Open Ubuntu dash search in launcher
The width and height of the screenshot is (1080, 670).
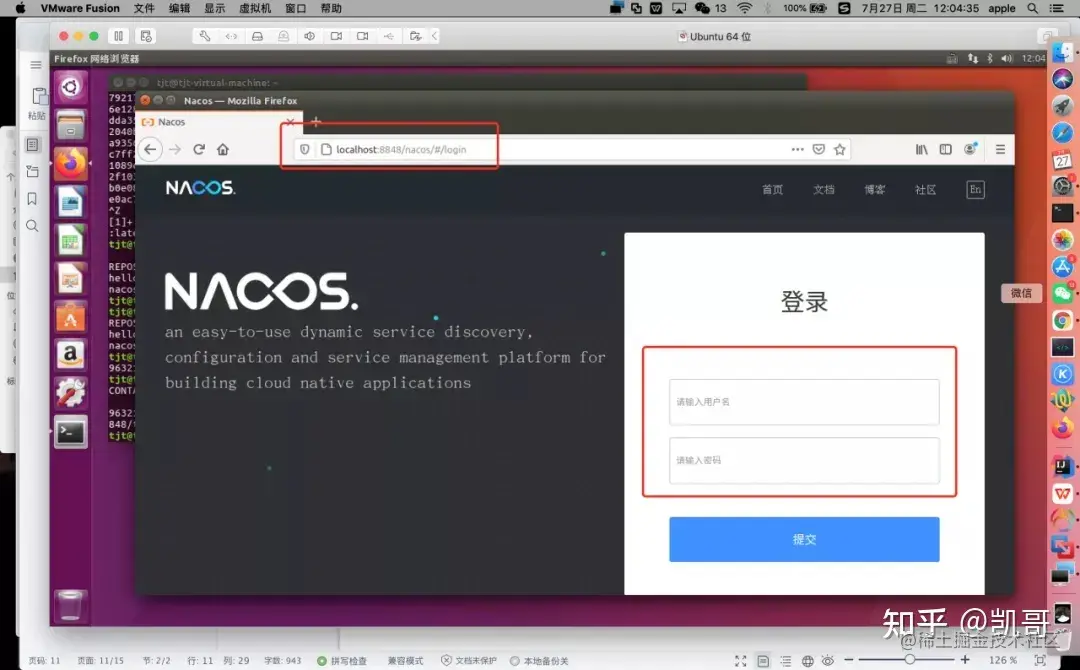70,87
